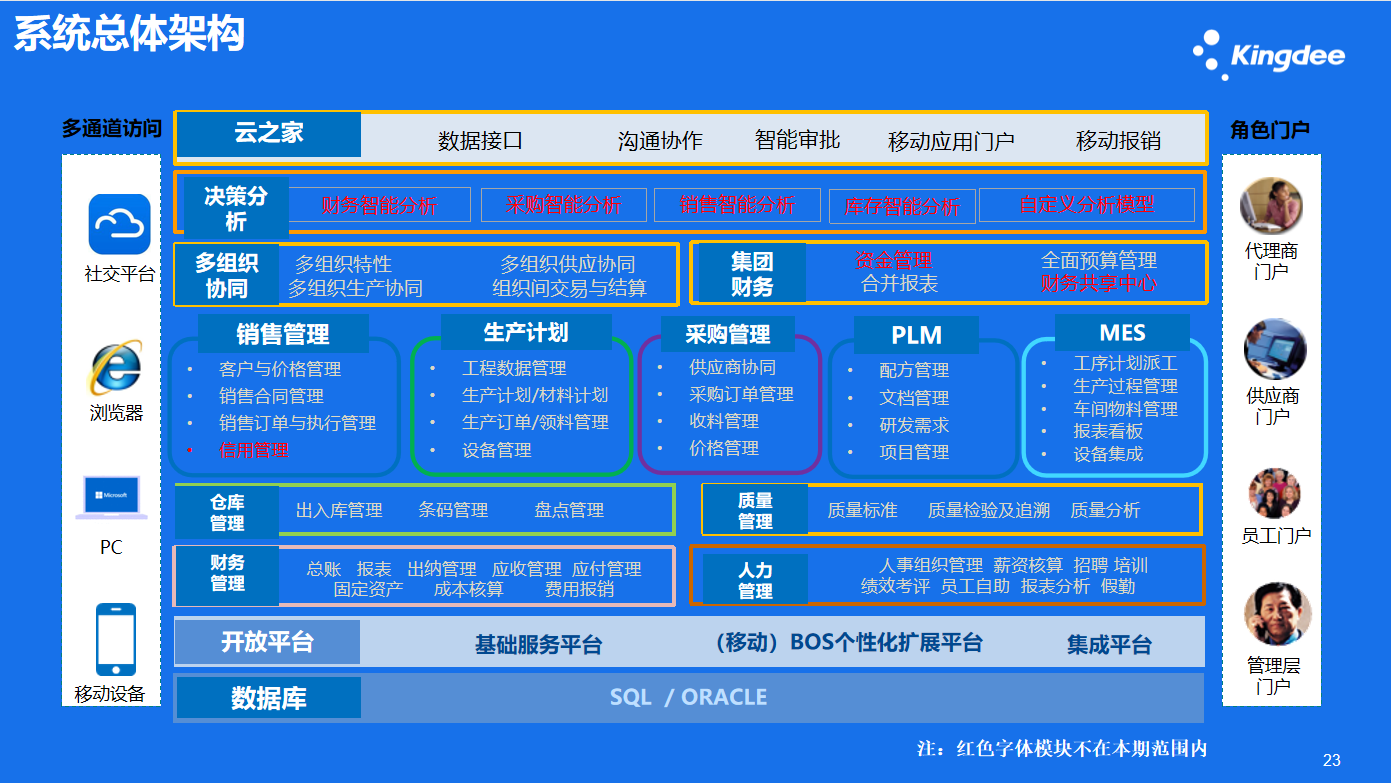Select the PLM module title
Screen dimensions: 1391x783
[x=916, y=335]
